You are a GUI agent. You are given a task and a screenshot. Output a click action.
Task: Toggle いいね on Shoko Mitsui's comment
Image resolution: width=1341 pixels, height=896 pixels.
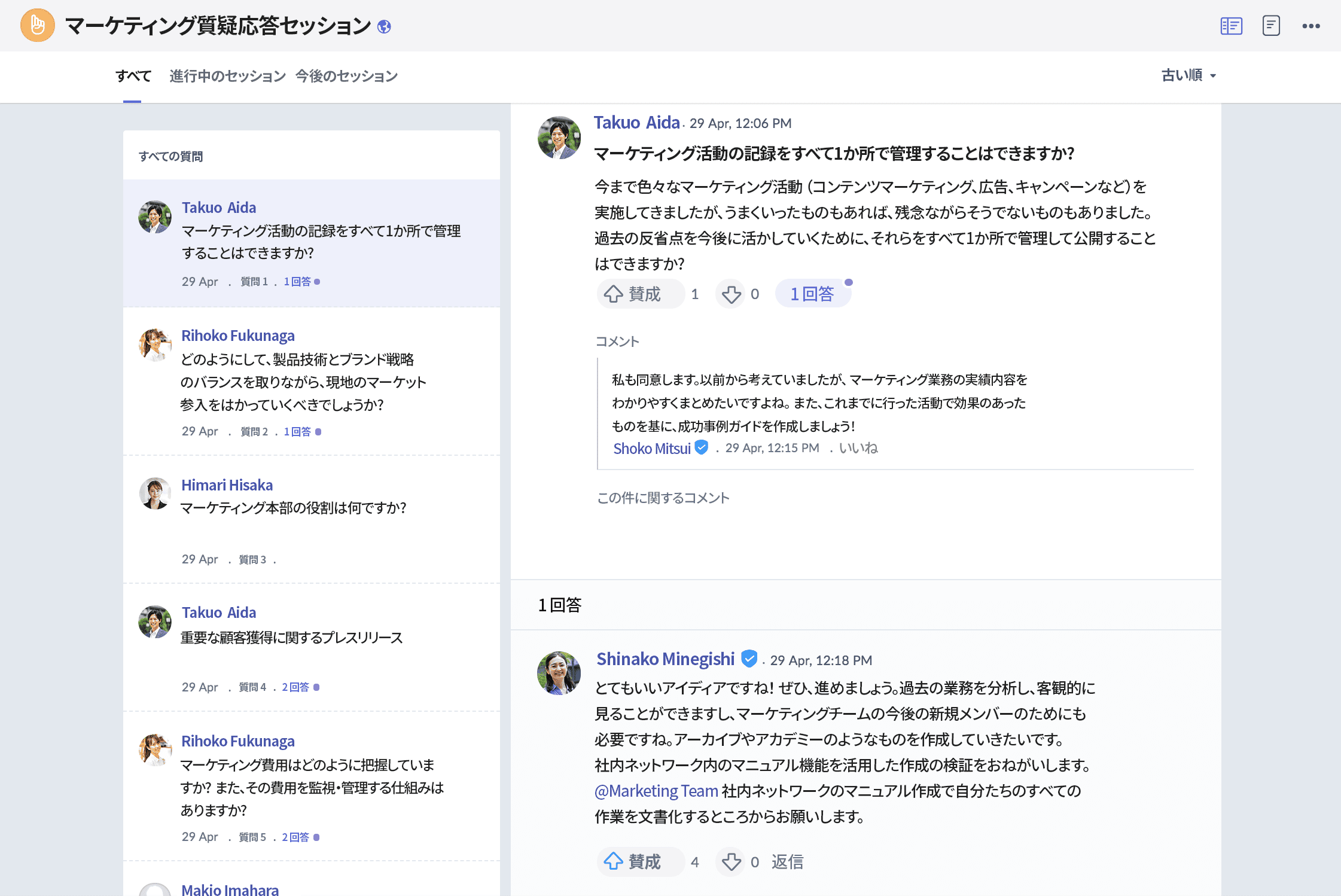(860, 447)
